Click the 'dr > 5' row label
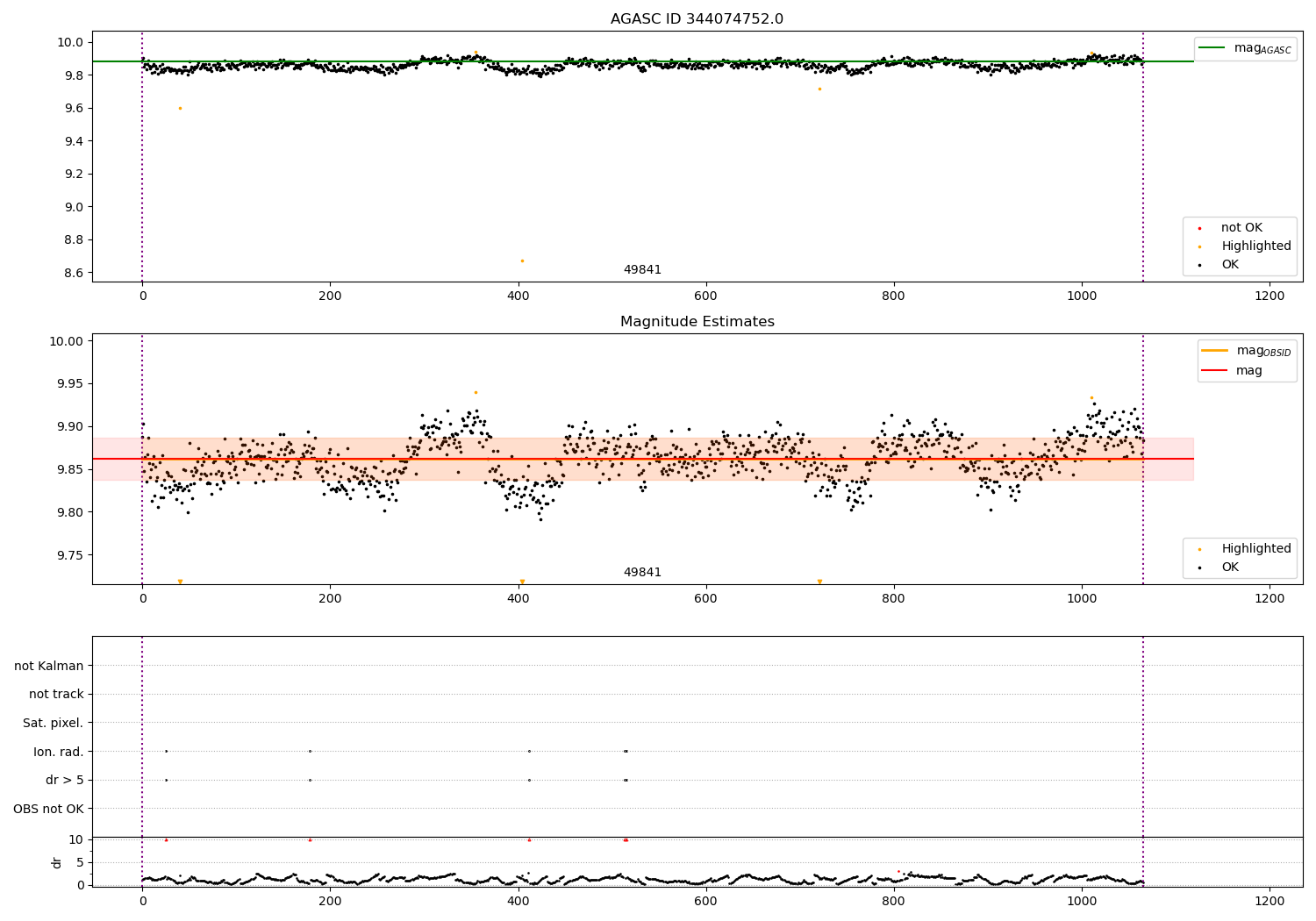 65,780
